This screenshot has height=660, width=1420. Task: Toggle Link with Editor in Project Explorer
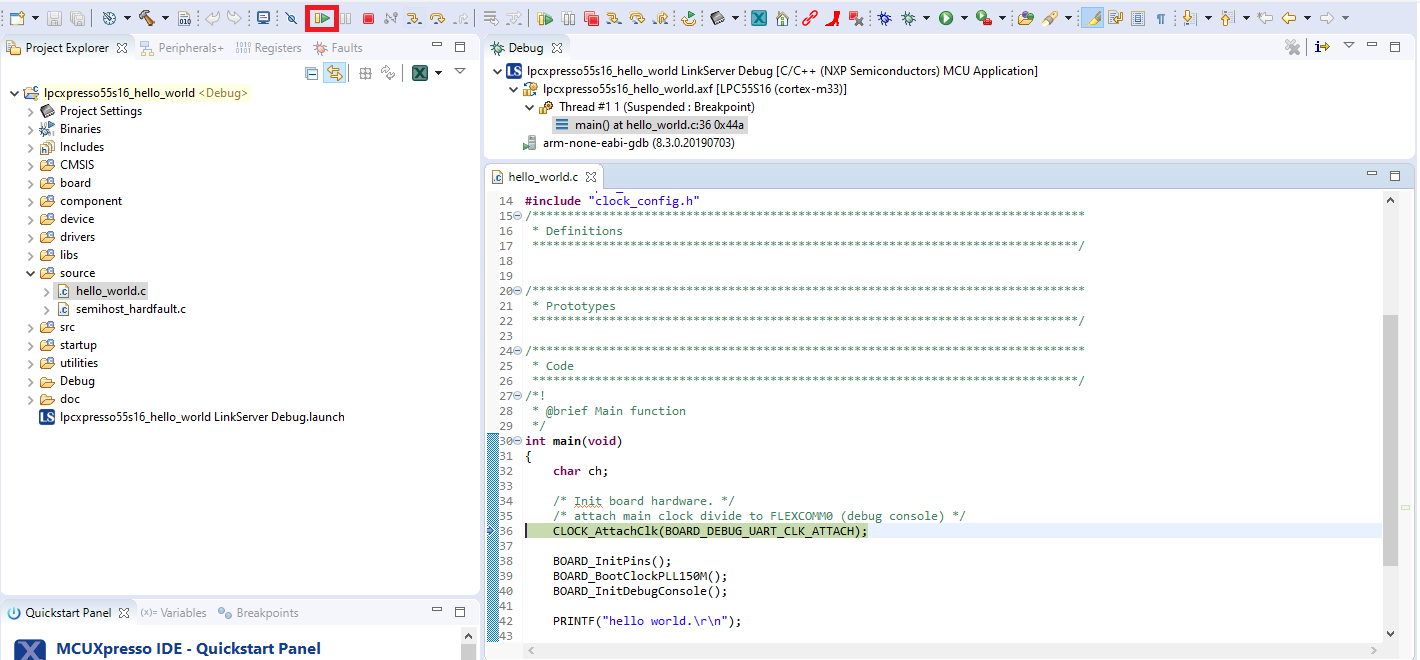(x=334, y=73)
